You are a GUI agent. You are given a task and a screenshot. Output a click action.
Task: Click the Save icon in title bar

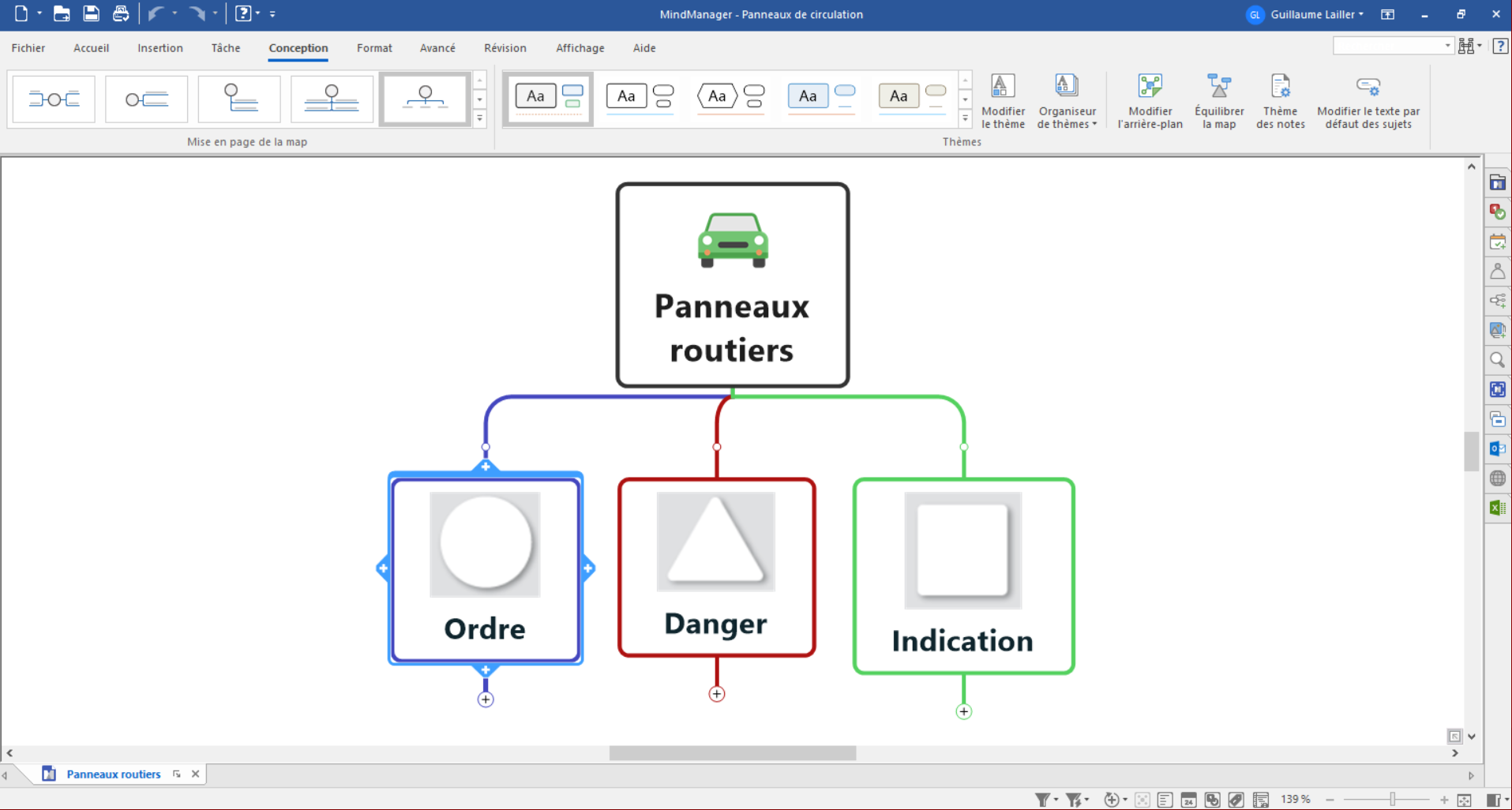pos(92,13)
